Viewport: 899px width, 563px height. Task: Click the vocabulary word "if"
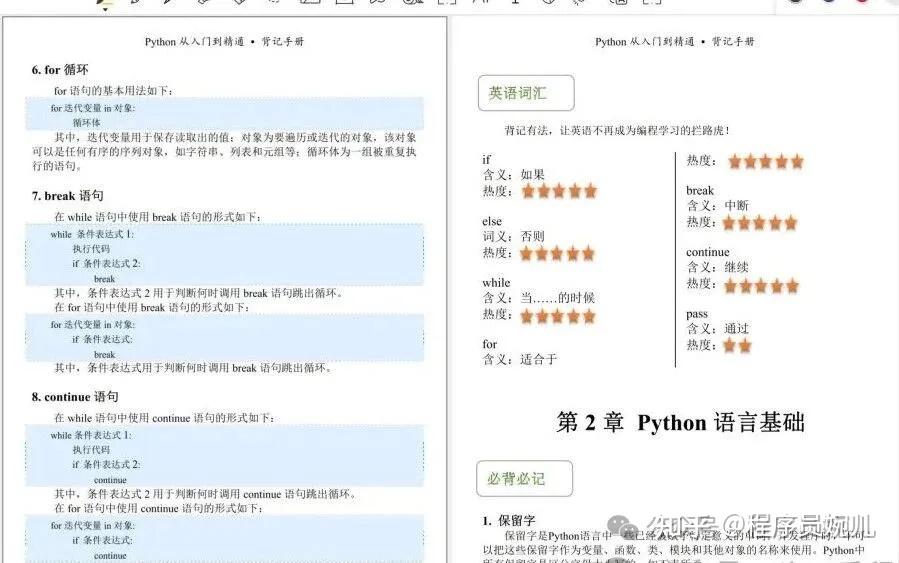(x=486, y=159)
